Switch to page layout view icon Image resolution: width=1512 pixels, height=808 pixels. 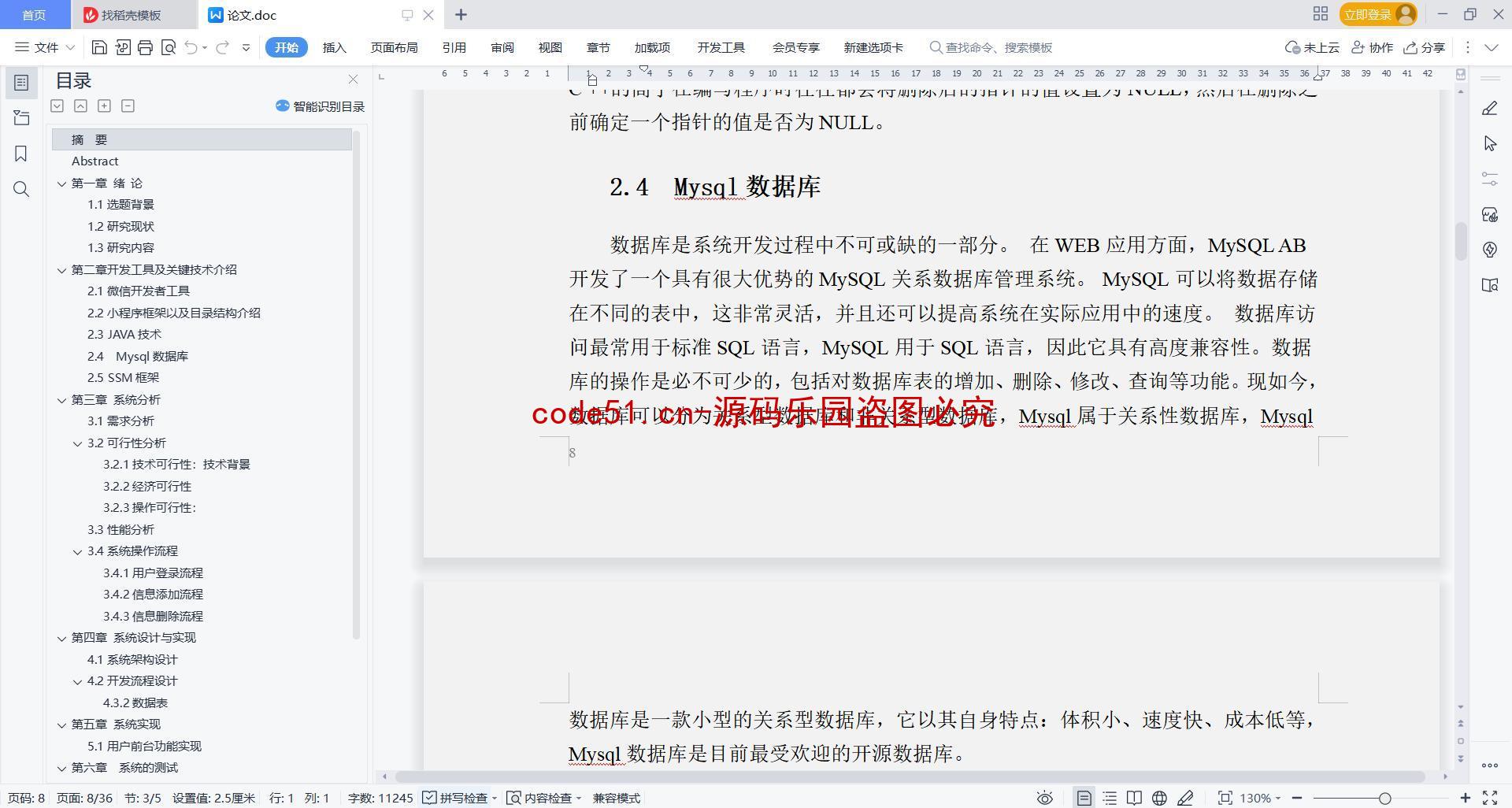1084,798
